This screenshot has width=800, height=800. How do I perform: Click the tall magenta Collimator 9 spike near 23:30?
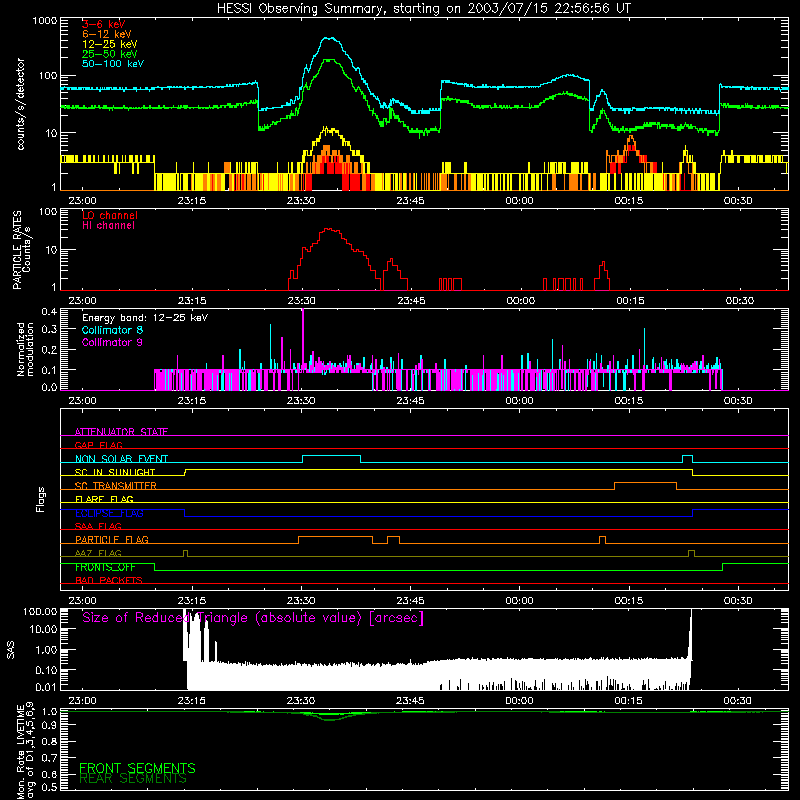(x=303, y=337)
